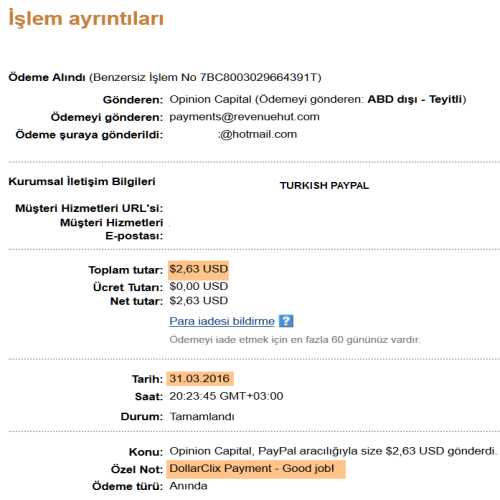This screenshot has height=500, width=500.
Task: Click the İşlem ayrıntıları heading
Action: pyautogui.click(x=86, y=19)
